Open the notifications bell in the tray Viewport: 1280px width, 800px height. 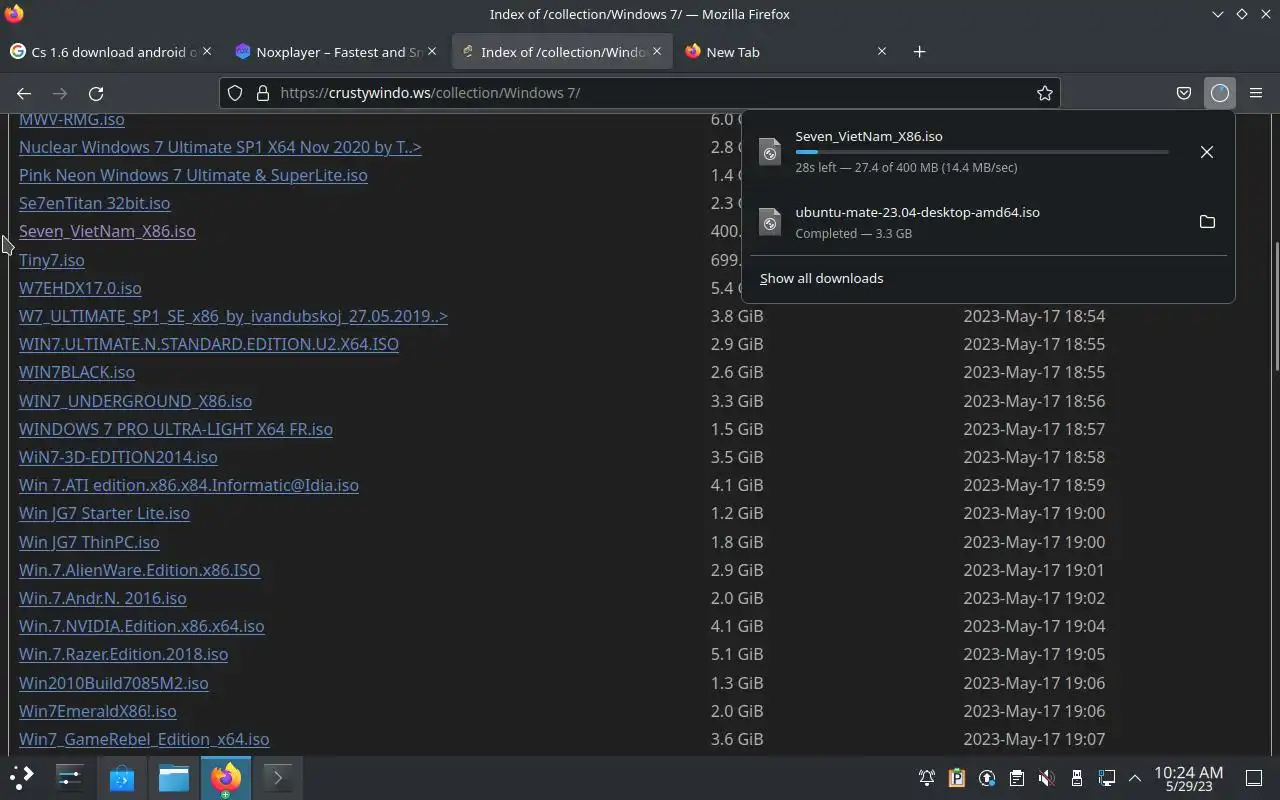pyautogui.click(x=927, y=778)
